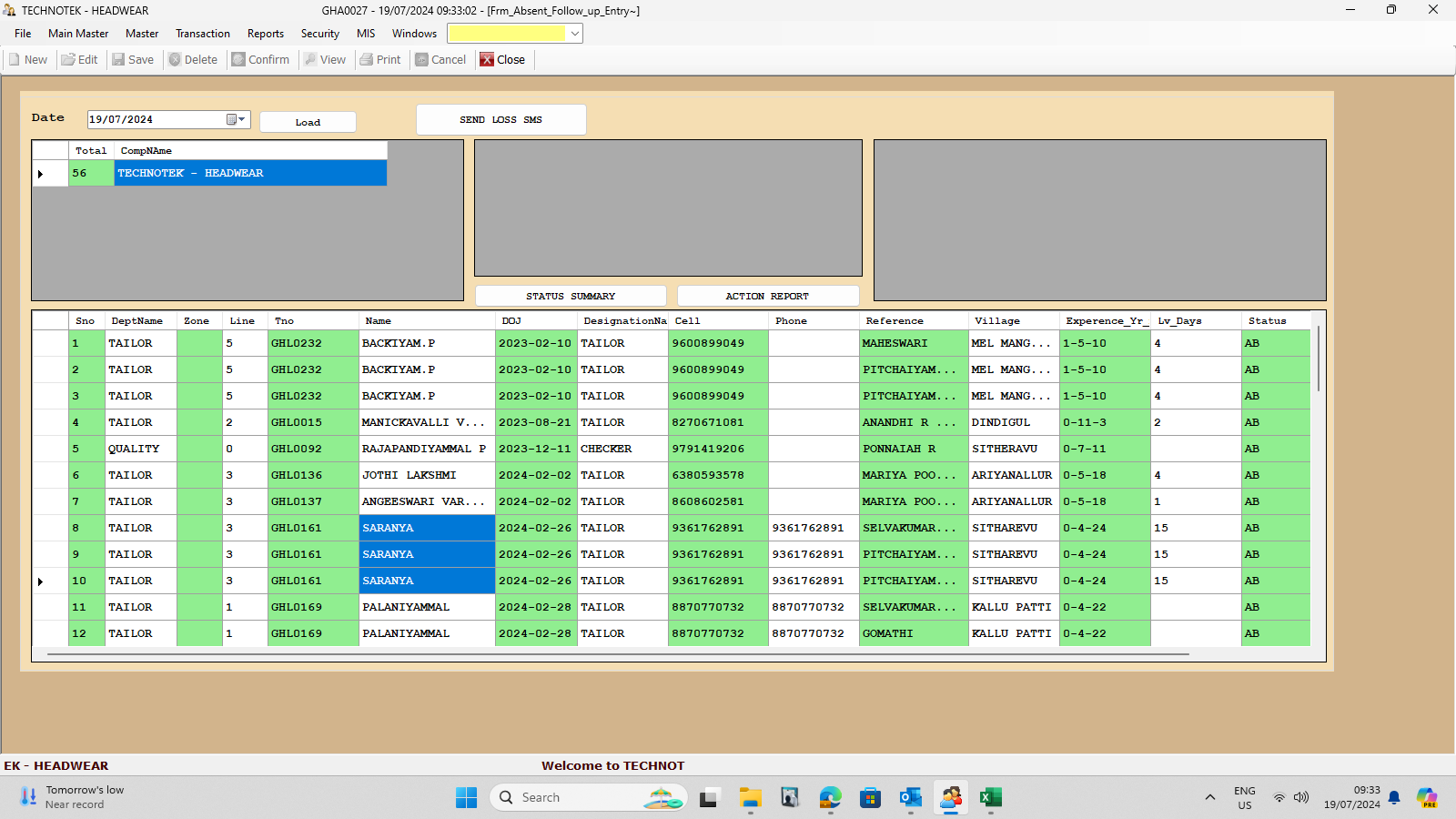Open the Date calendar dropdown
The height and width of the screenshot is (819, 1456).
[x=237, y=119]
